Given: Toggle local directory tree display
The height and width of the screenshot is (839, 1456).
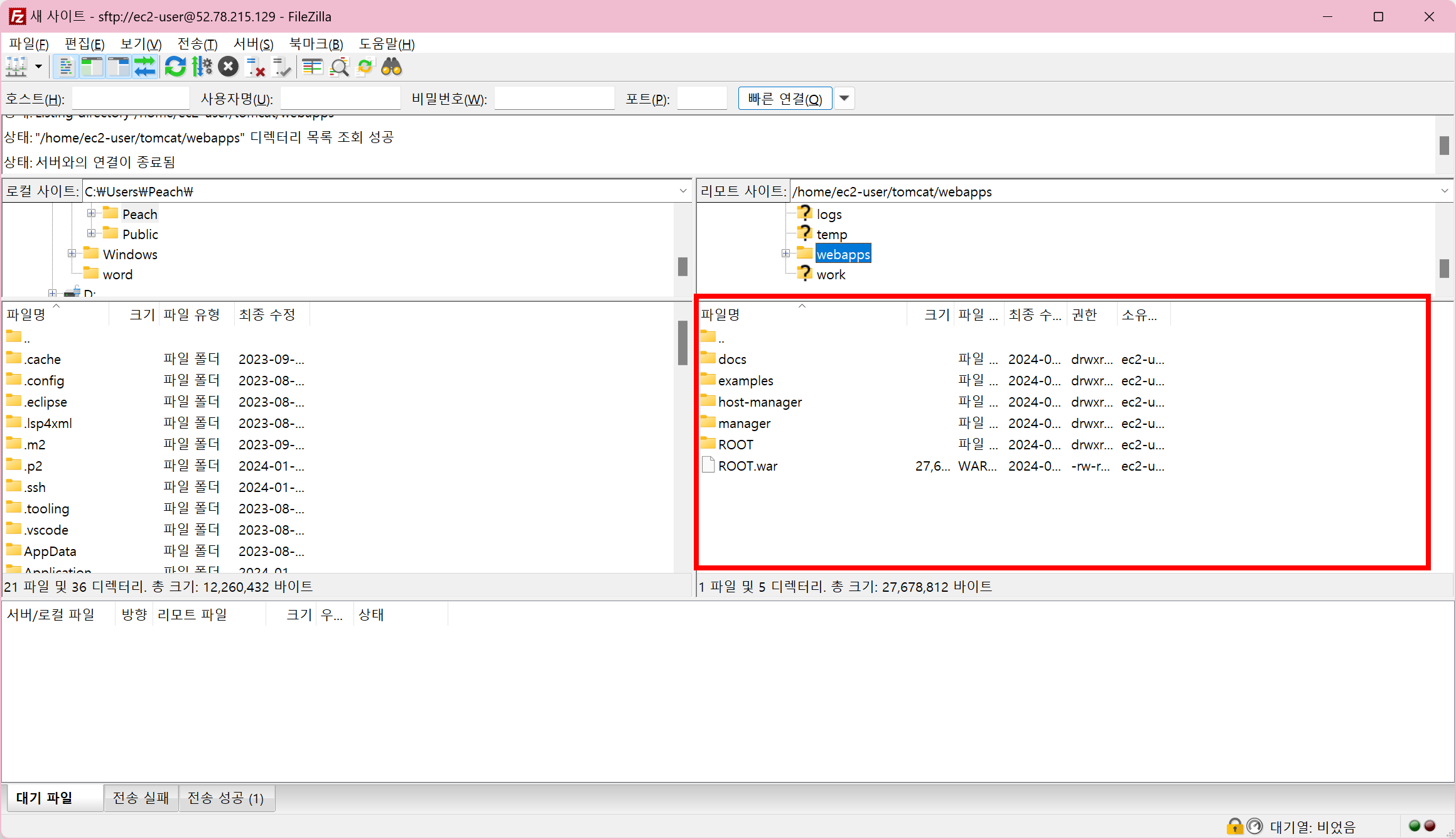Looking at the screenshot, I should (x=92, y=67).
